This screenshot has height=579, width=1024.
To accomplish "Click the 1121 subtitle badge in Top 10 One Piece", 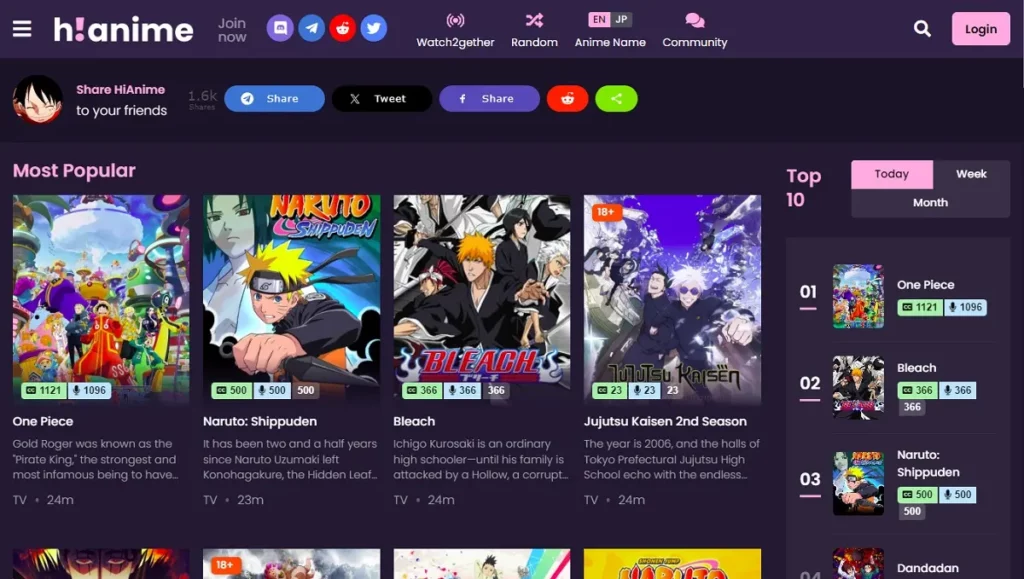I will pyautogui.click(x=920, y=307).
